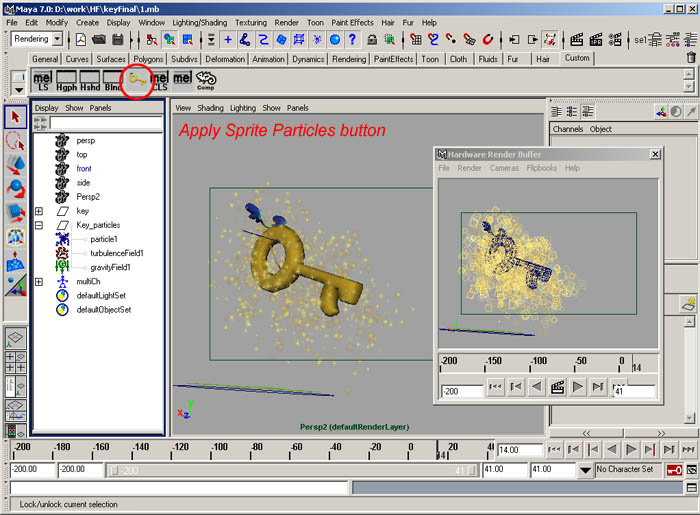Click the current time field showing 14.00

coord(518,451)
